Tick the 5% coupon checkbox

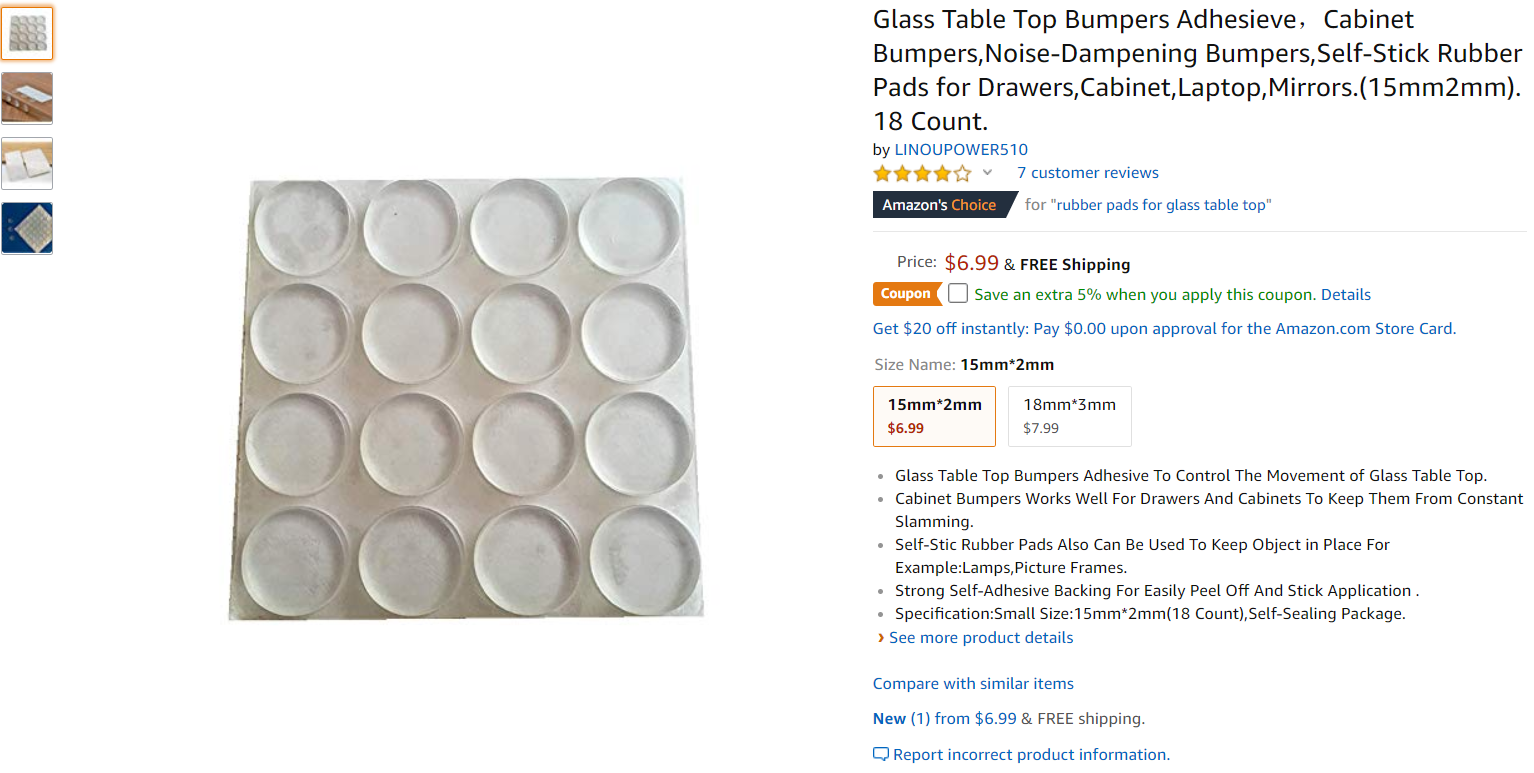coord(958,294)
